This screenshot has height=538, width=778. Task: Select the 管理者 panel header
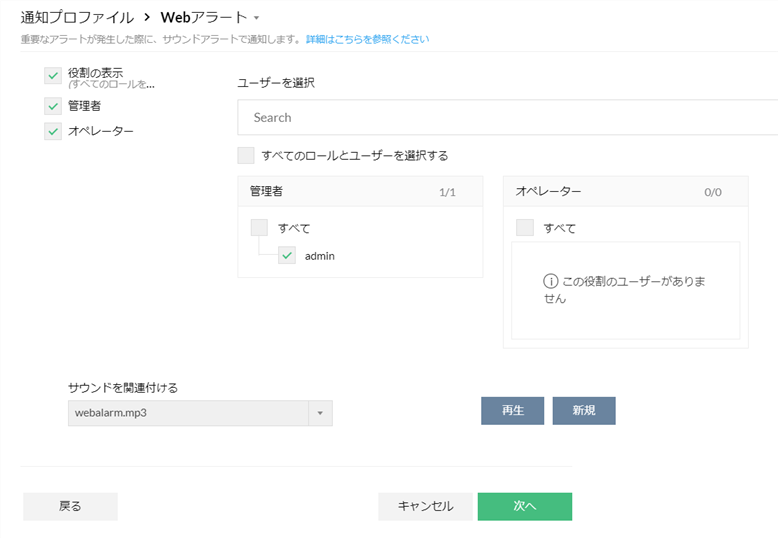[360, 191]
